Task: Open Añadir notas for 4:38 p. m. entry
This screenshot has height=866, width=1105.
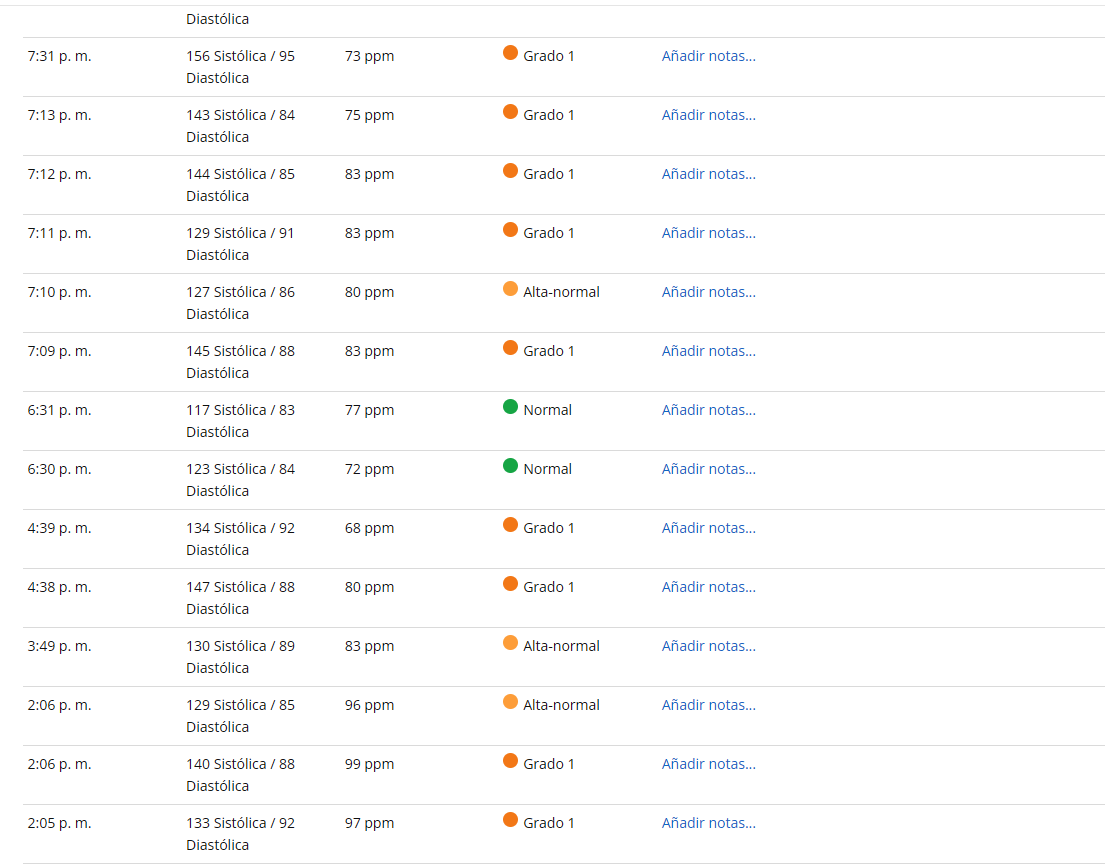Action: [708, 587]
